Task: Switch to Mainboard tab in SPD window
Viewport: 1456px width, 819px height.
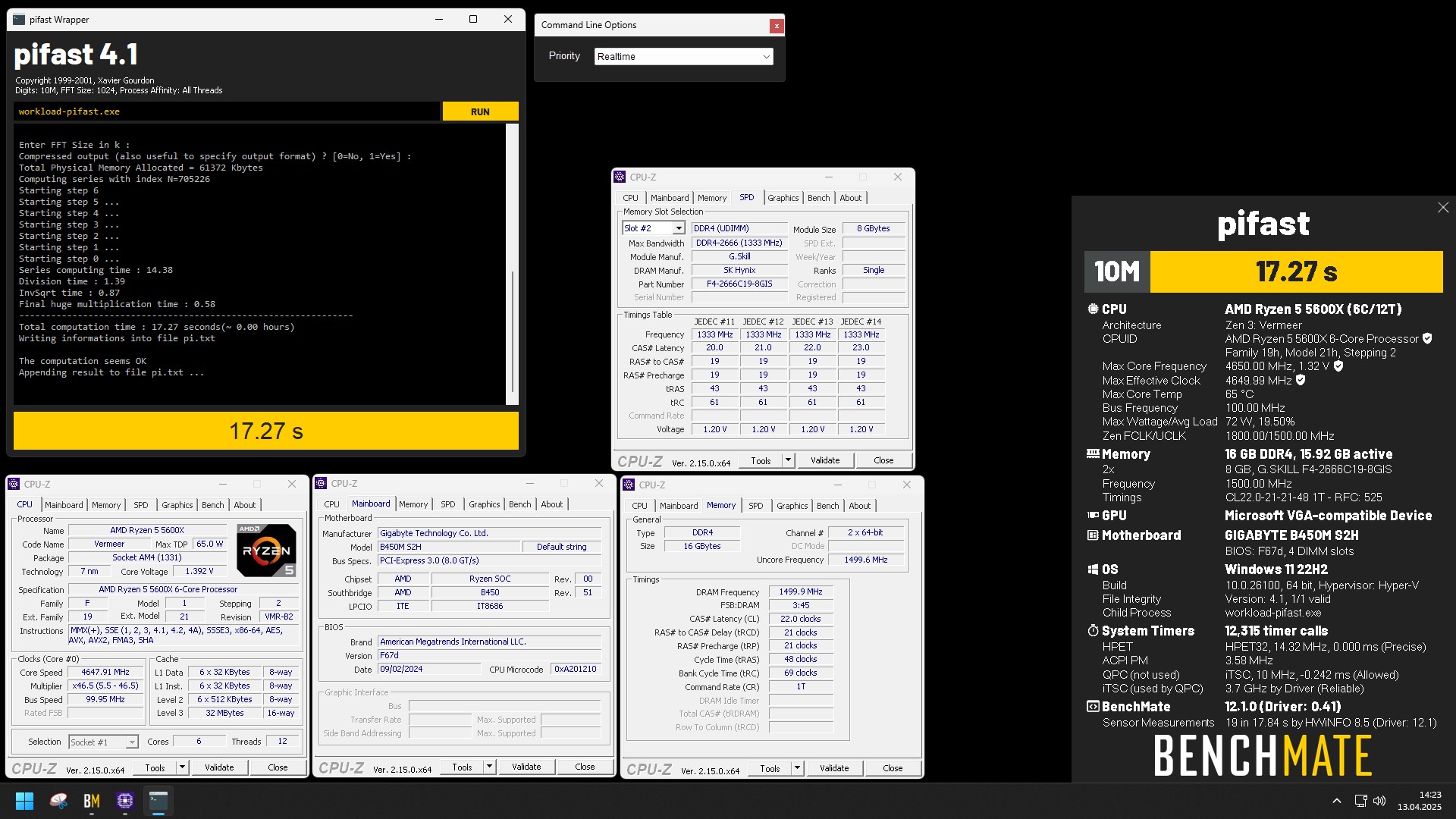Action: tap(670, 198)
